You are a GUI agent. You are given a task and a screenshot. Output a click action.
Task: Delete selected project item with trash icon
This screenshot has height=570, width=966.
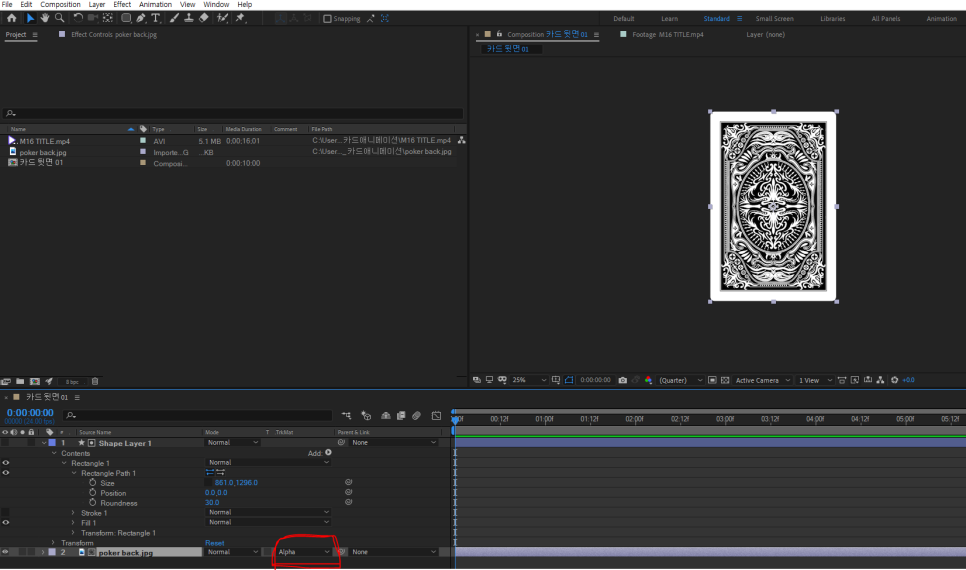[95, 381]
